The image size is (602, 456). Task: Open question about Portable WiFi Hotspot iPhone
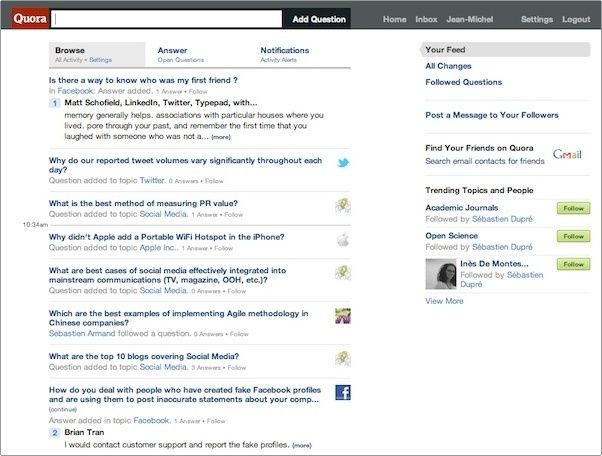(166, 237)
